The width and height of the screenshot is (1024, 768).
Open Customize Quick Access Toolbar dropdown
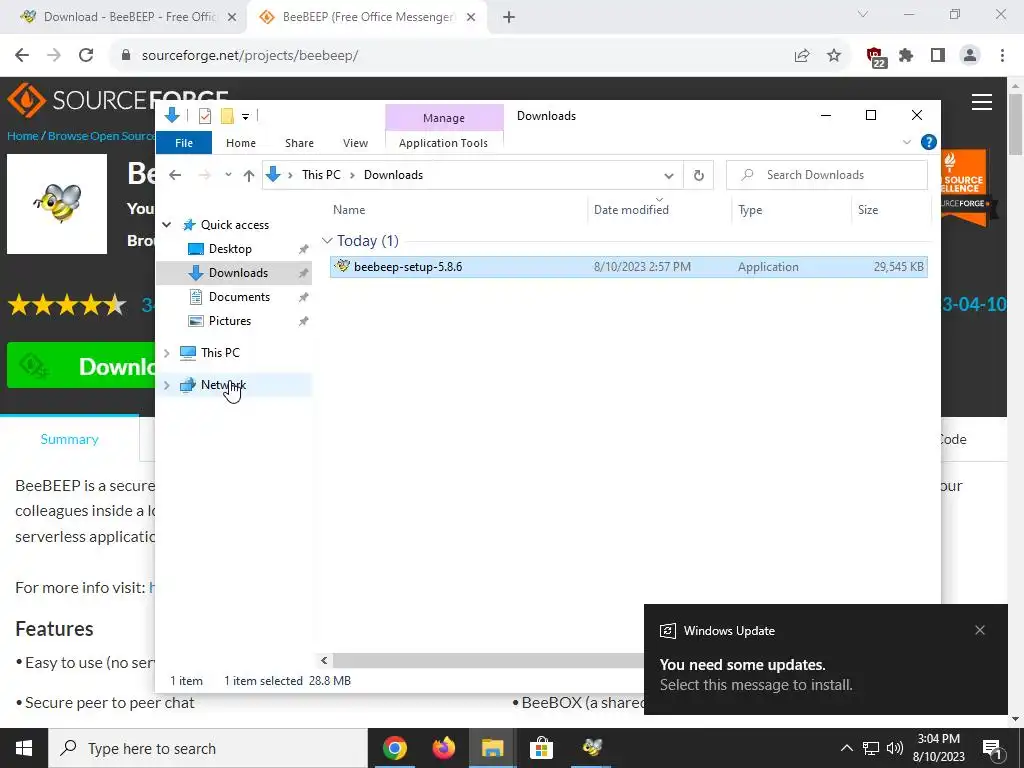[246, 117]
